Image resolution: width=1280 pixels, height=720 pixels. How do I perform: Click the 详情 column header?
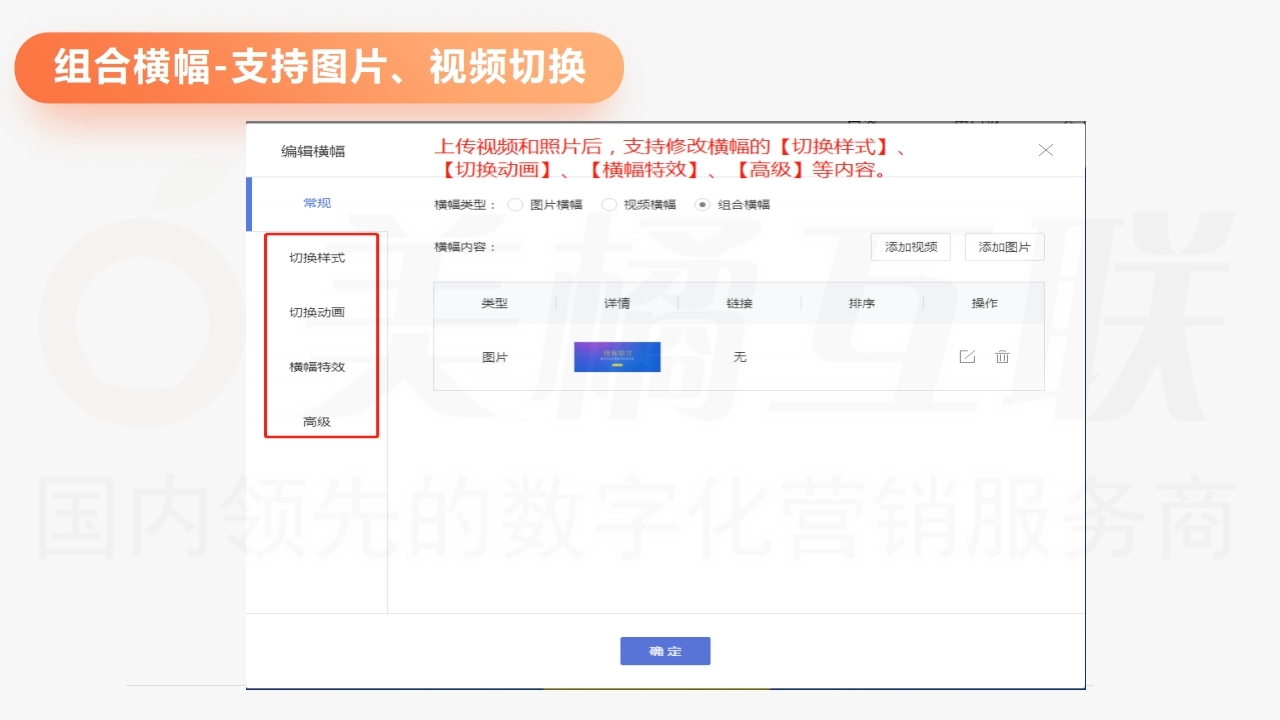[617, 303]
